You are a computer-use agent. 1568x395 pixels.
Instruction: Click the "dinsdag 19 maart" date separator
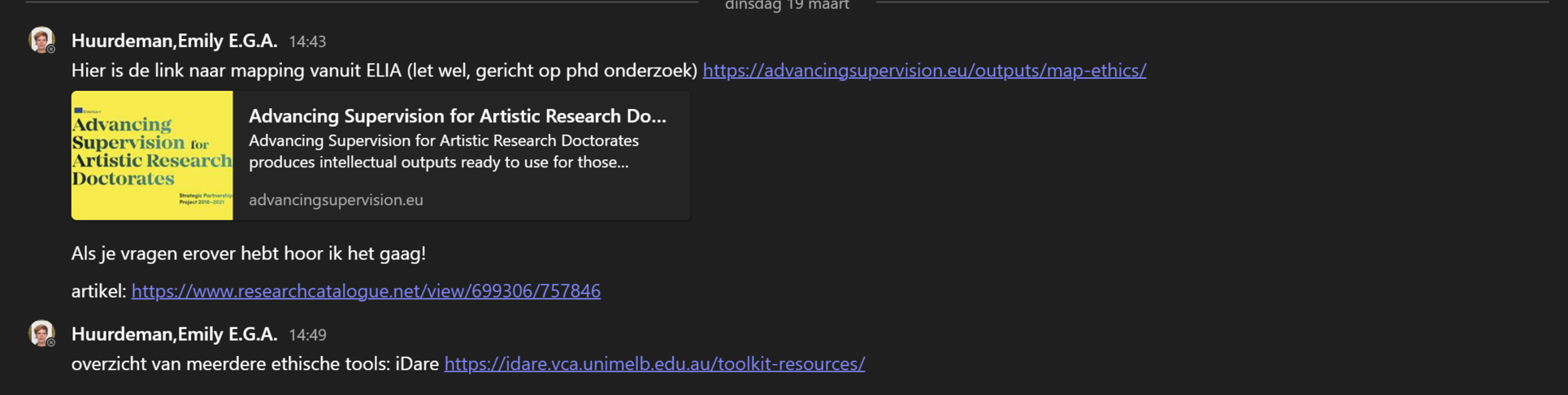point(787,6)
